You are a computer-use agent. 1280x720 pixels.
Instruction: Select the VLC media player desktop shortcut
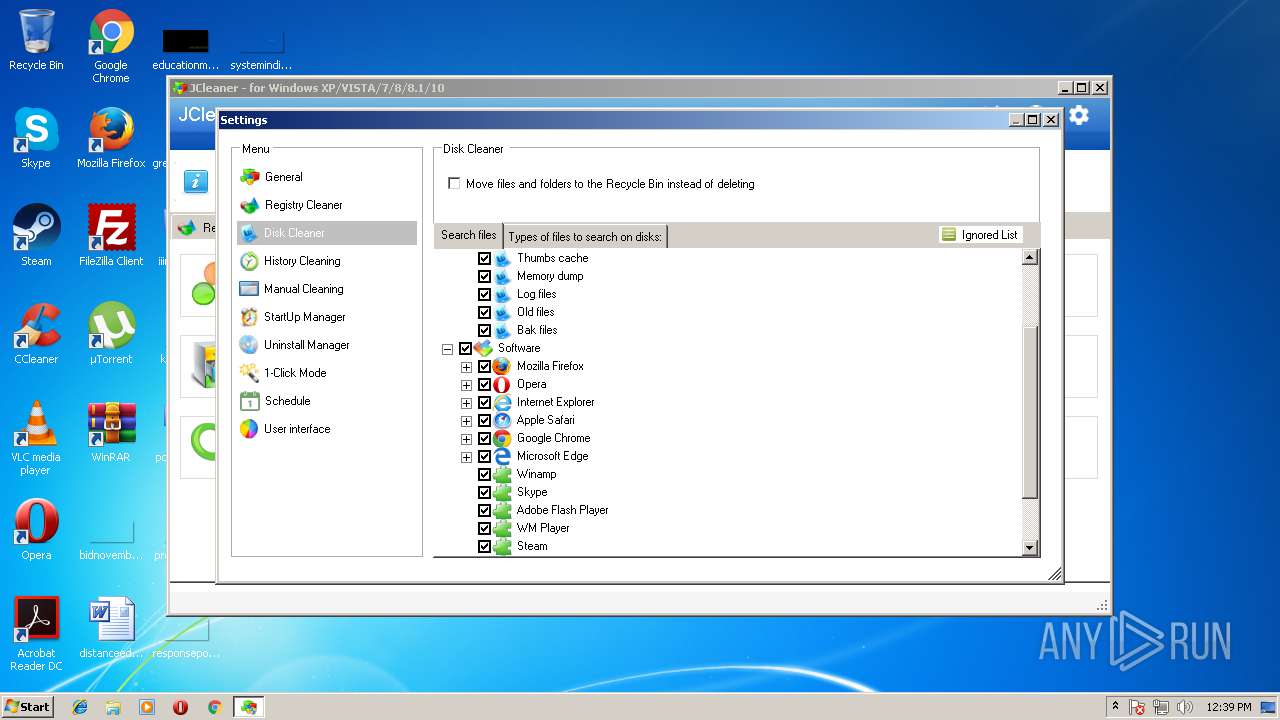(36, 438)
